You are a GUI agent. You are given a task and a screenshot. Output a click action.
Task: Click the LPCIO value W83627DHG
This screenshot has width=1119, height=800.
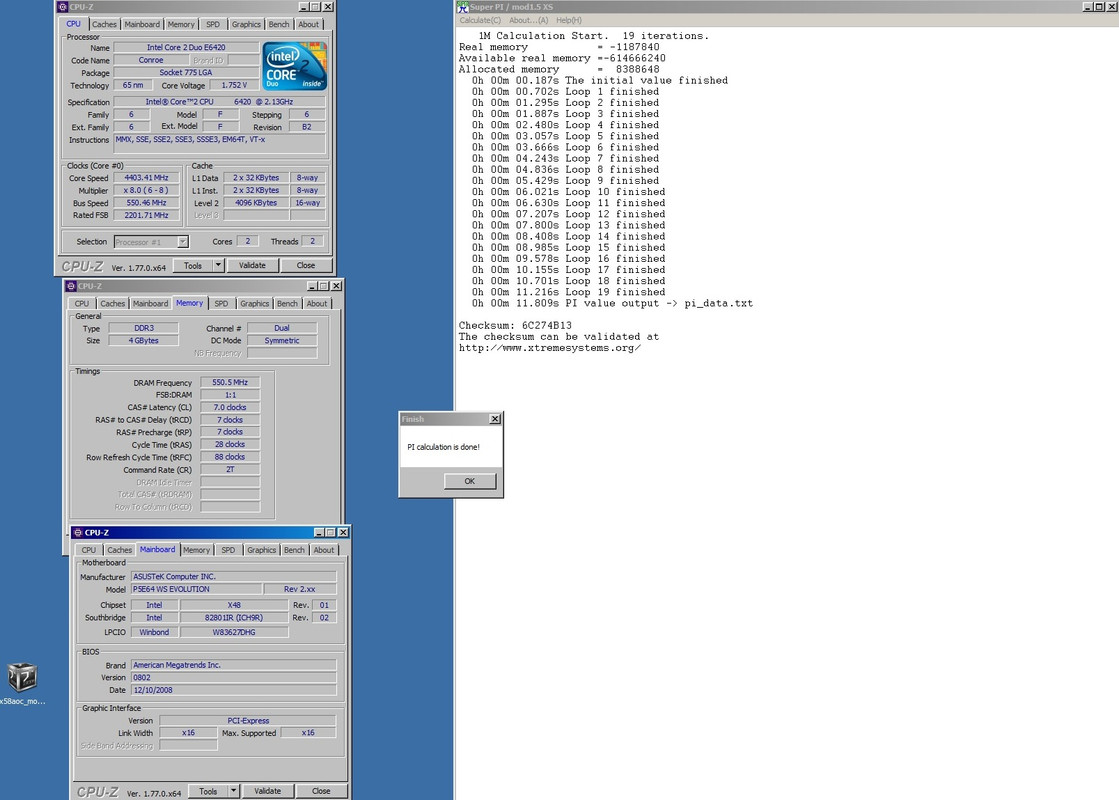(x=234, y=632)
